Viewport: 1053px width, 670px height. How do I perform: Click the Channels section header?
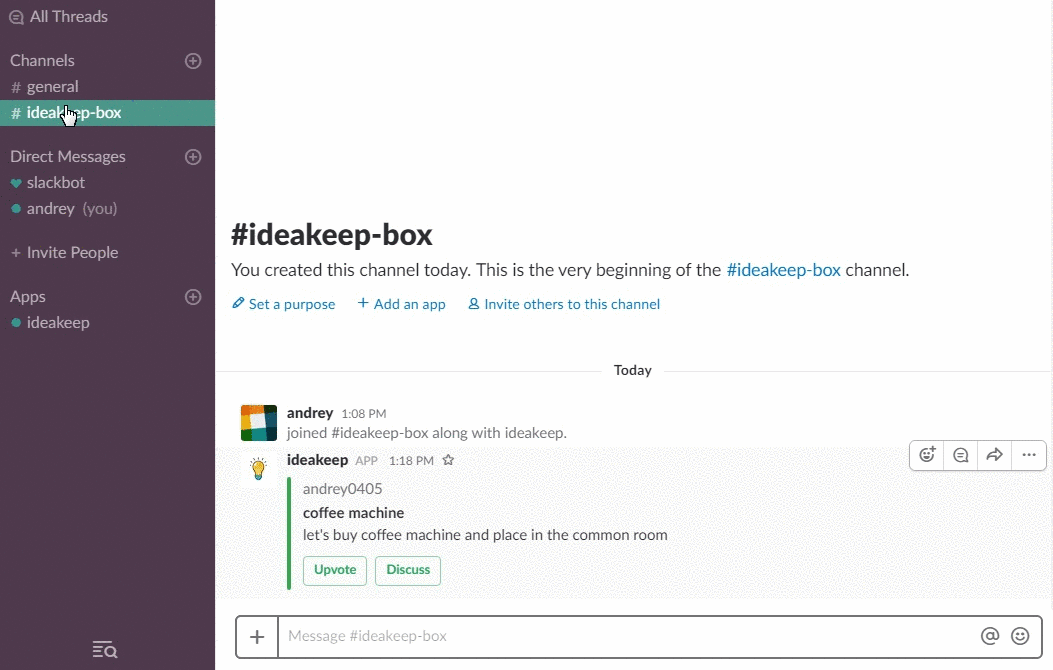pyautogui.click(x=42, y=60)
